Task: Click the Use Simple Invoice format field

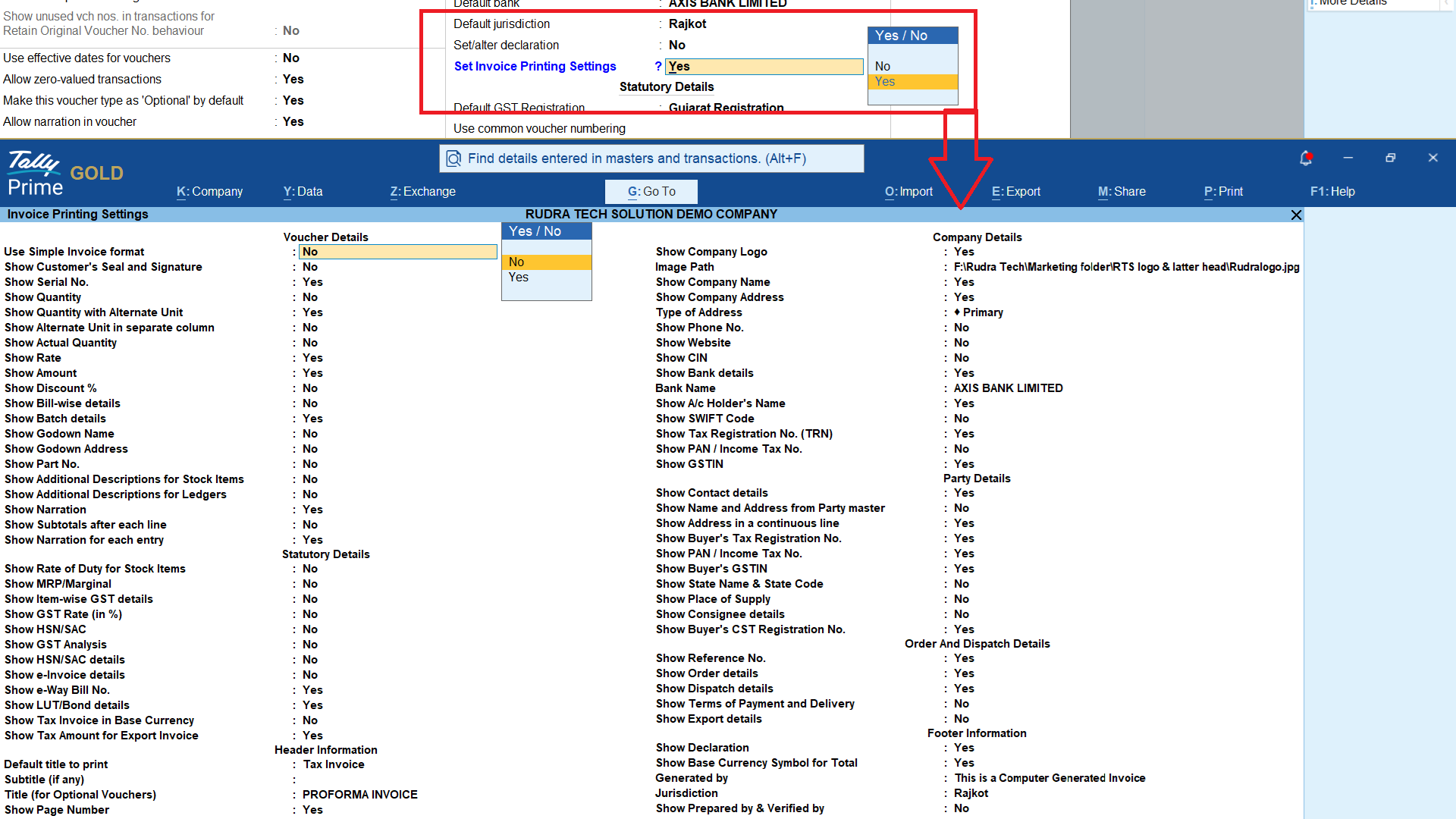Action: [397, 252]
